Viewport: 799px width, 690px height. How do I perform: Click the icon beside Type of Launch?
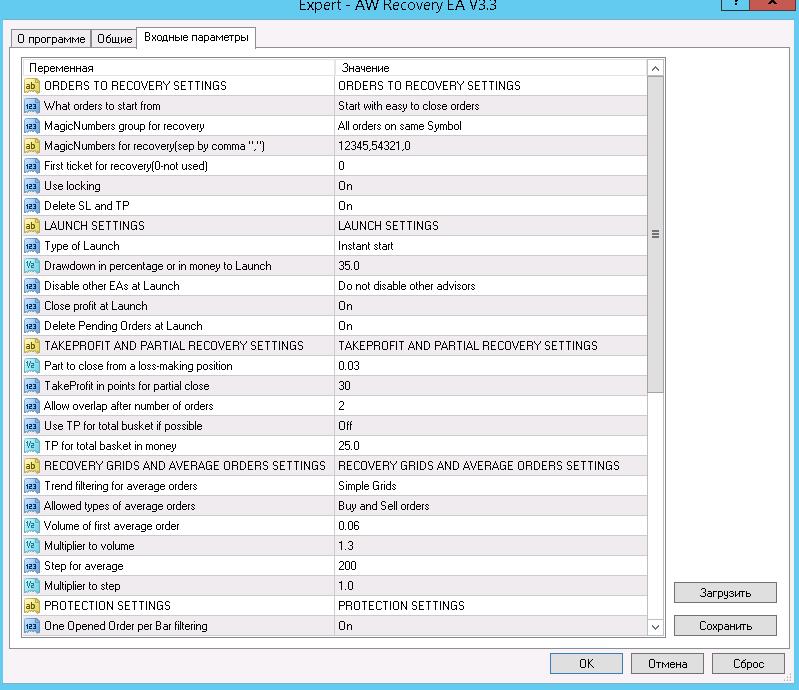click(x=32, y=246)
